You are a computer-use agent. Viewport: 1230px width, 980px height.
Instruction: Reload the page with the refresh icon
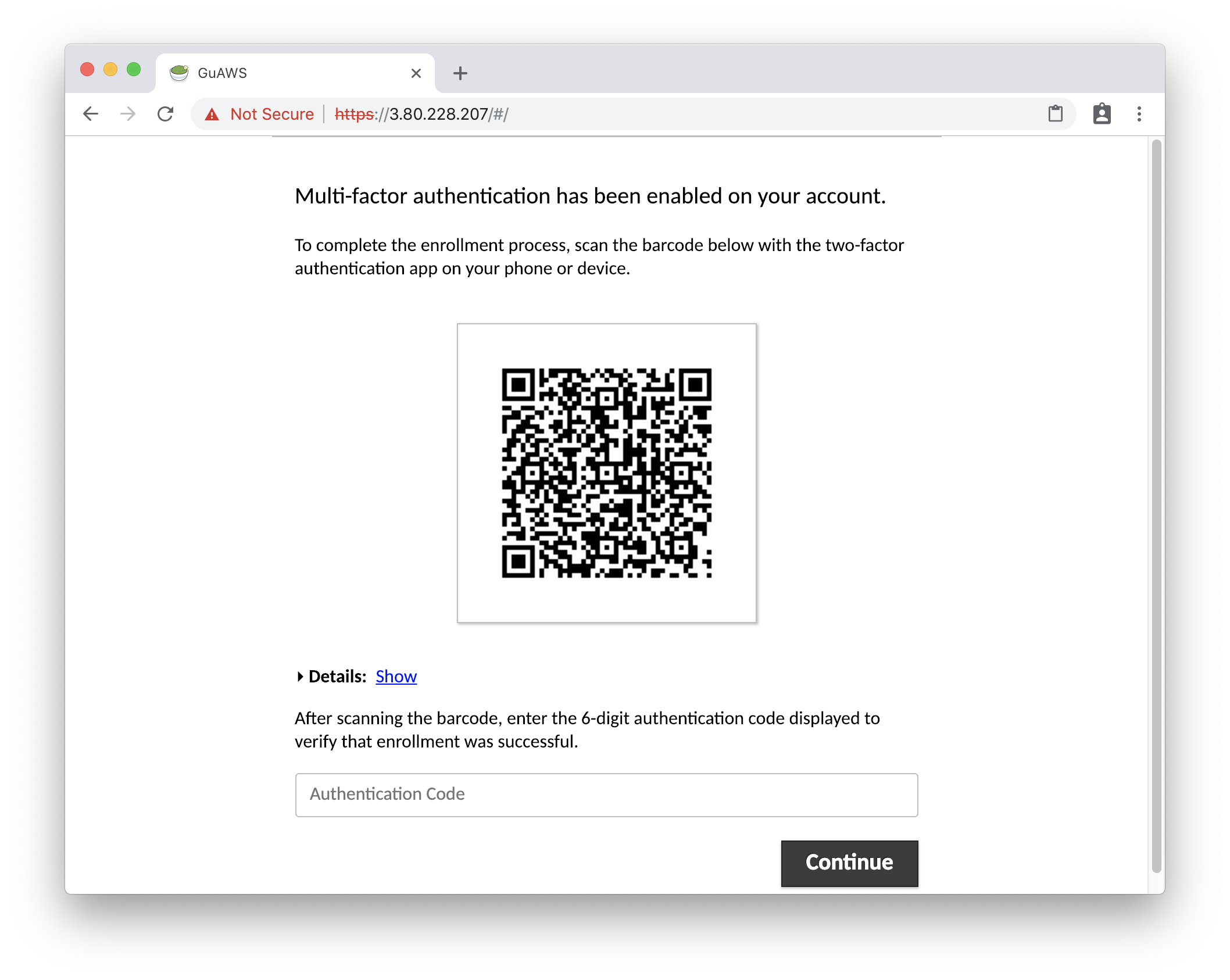coord(166,114)
